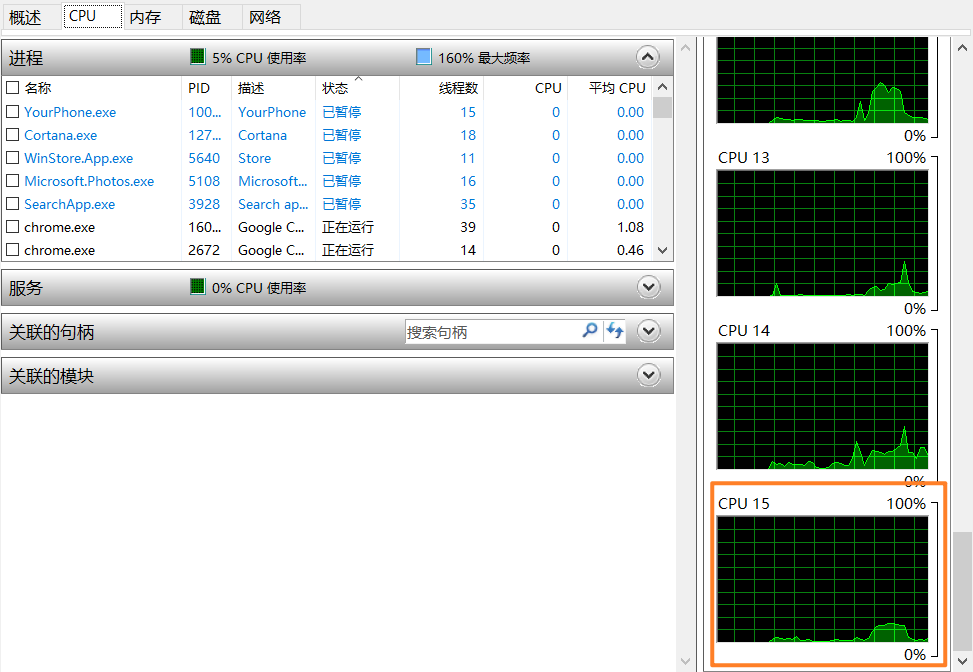Select the CPU tab
Image resolution: width=973 pixels, height=672 pixels.
[x=92, y=16]
